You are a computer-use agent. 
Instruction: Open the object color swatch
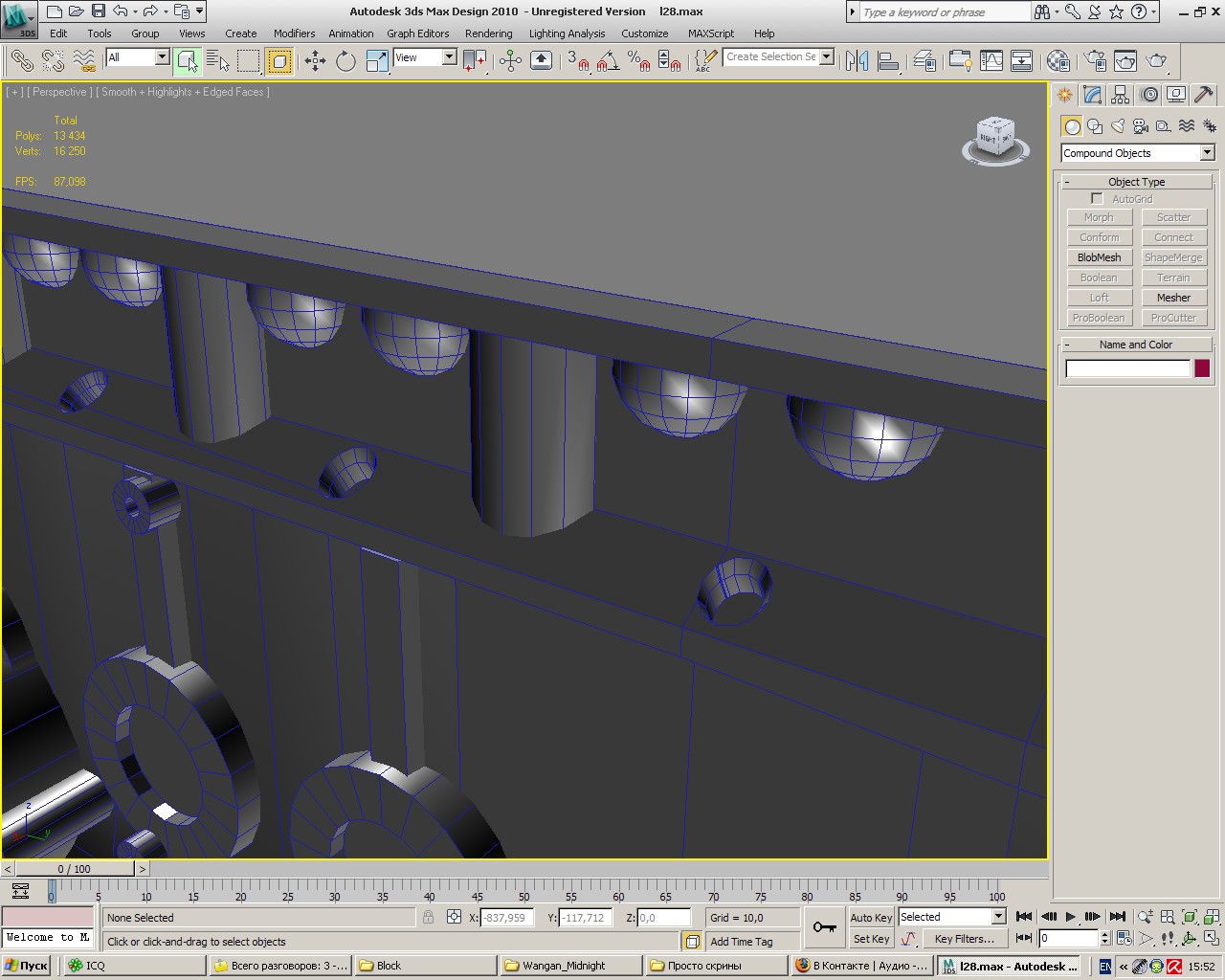[1202, 368]
